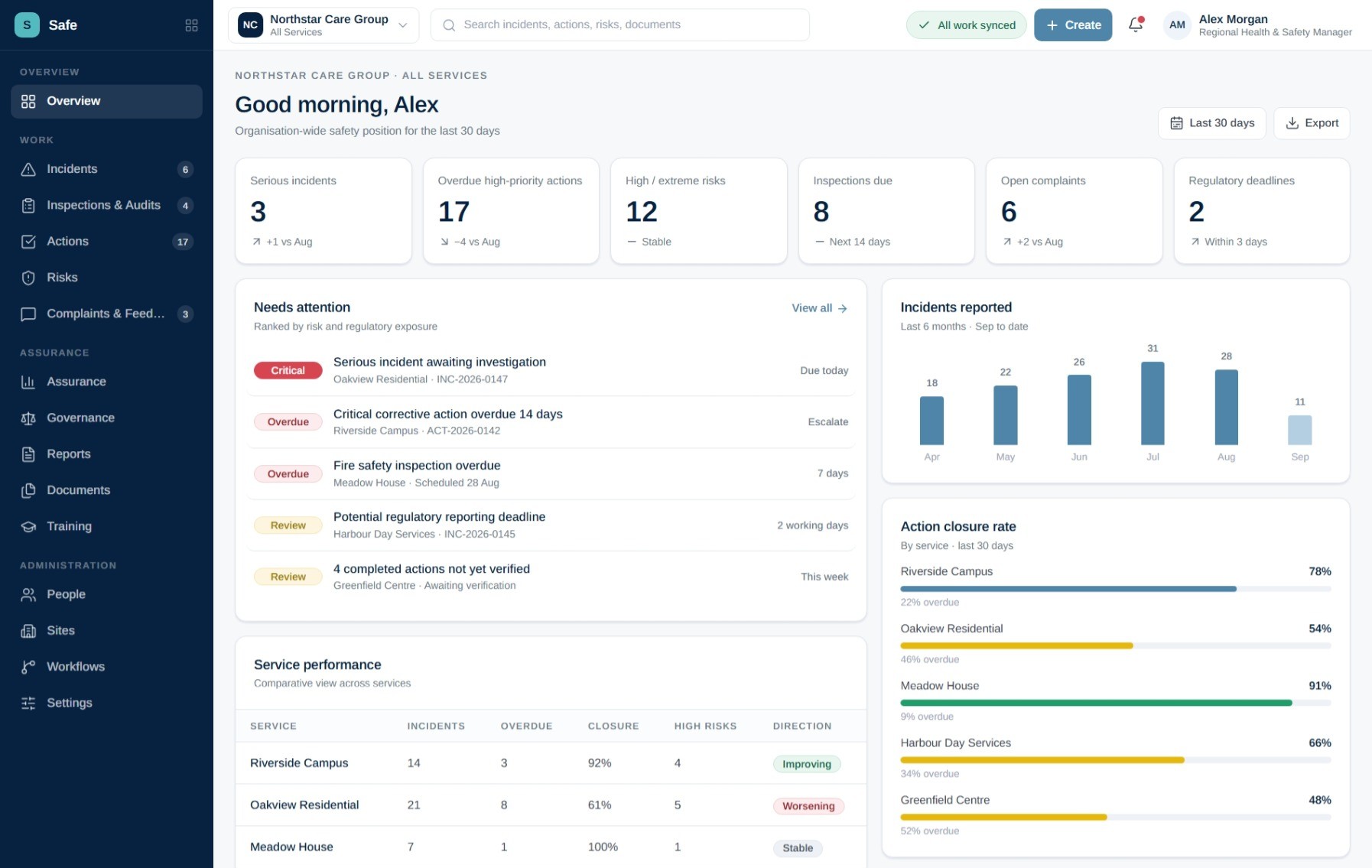Open the People section
Viewport: 1372px width, 868px height.
[x=106, y=594]
